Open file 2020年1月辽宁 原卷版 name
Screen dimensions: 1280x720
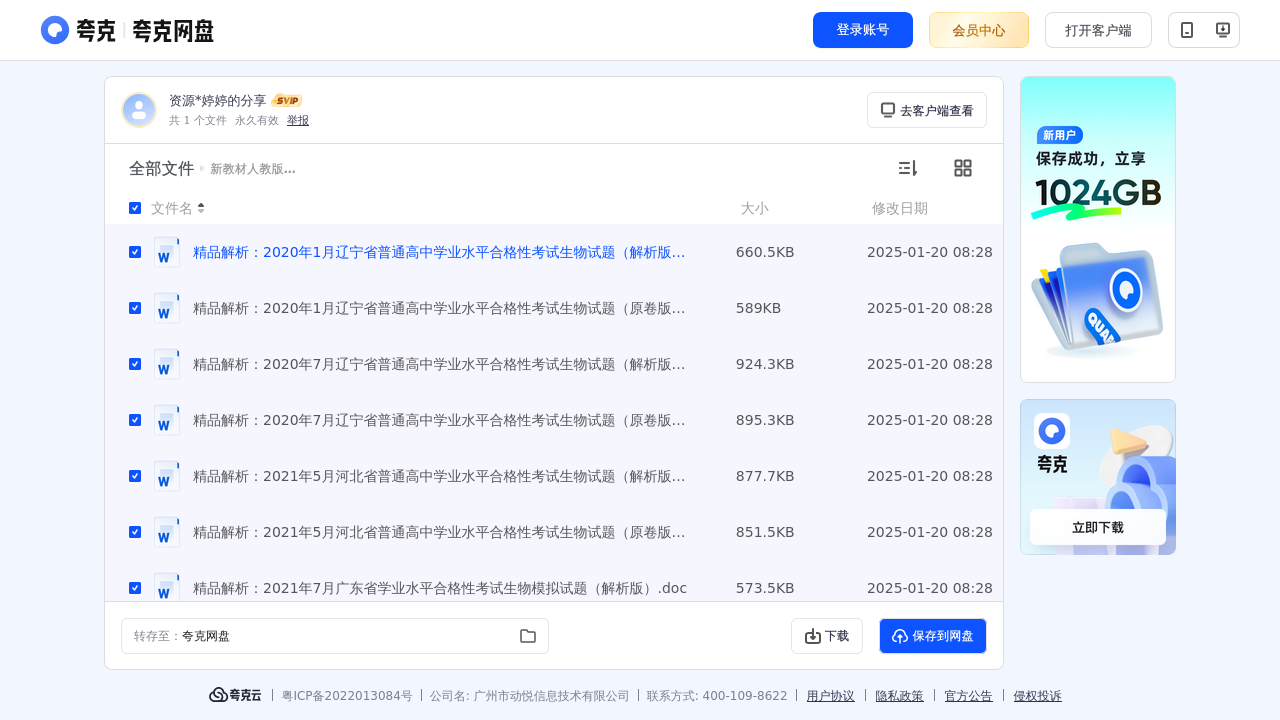(439, 308)
